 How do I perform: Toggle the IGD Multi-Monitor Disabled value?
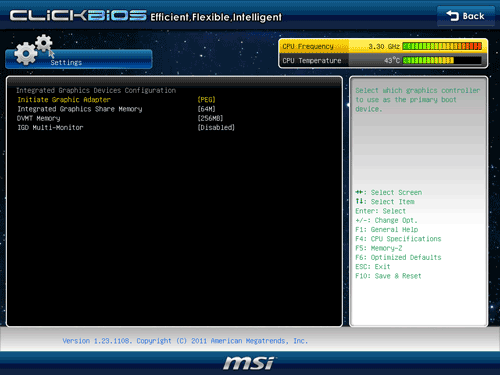(216, 128)
